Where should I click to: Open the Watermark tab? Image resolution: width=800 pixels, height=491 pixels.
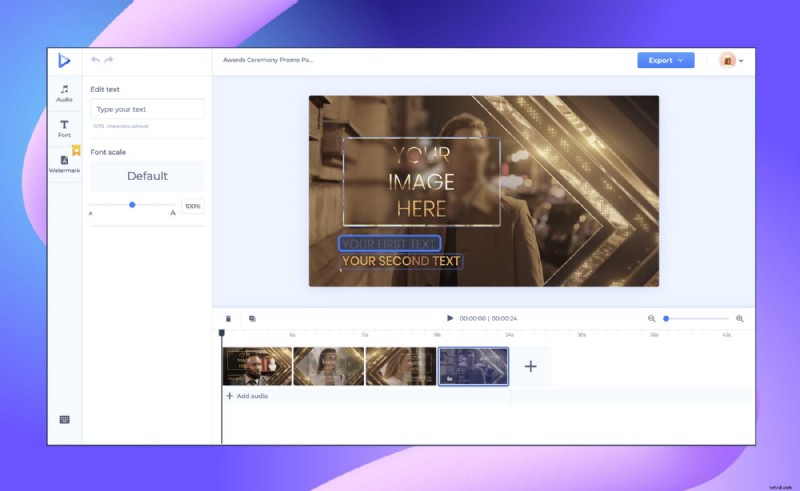[x=64, y=164]
